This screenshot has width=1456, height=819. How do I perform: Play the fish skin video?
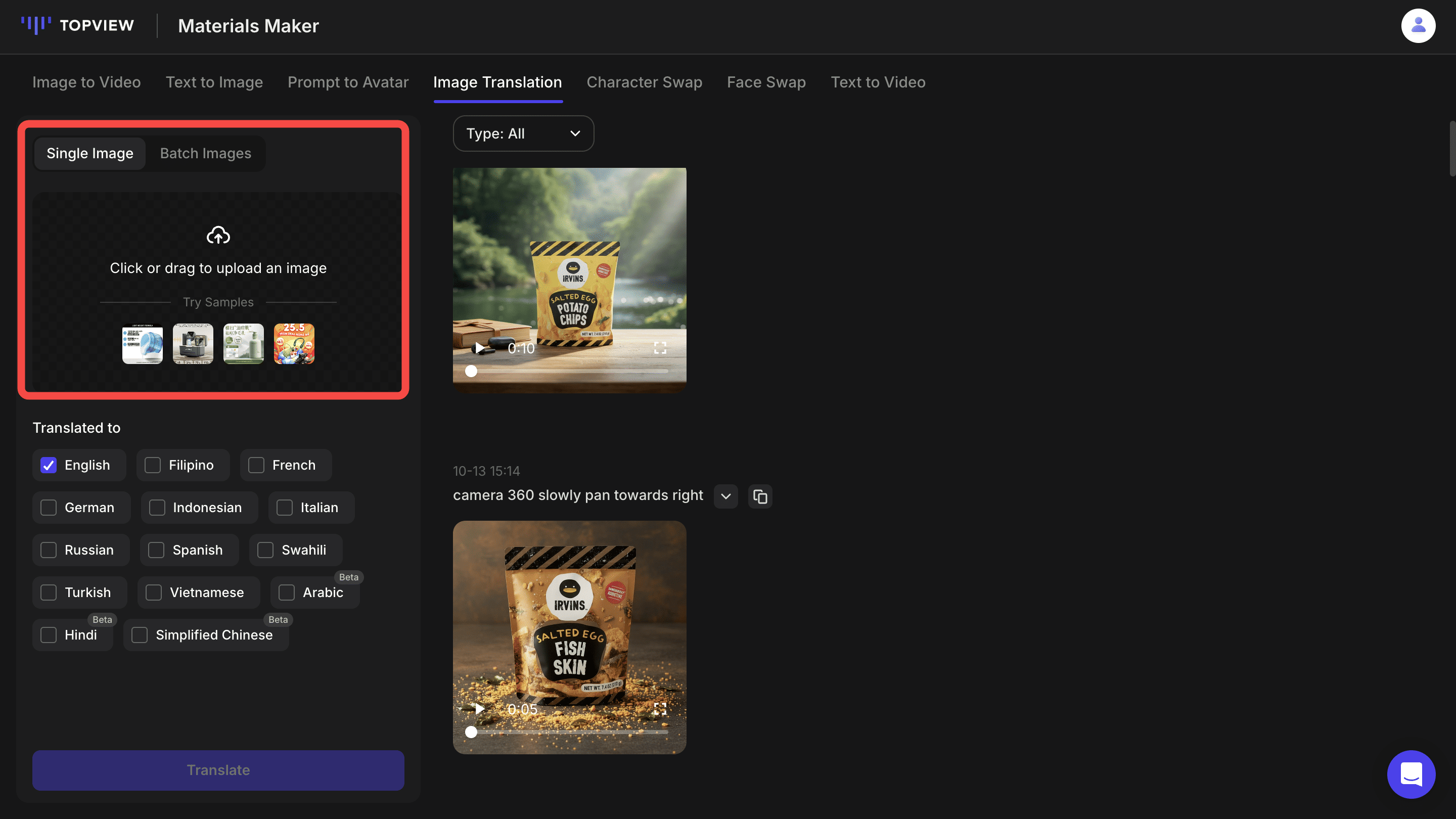pos(479,709)
